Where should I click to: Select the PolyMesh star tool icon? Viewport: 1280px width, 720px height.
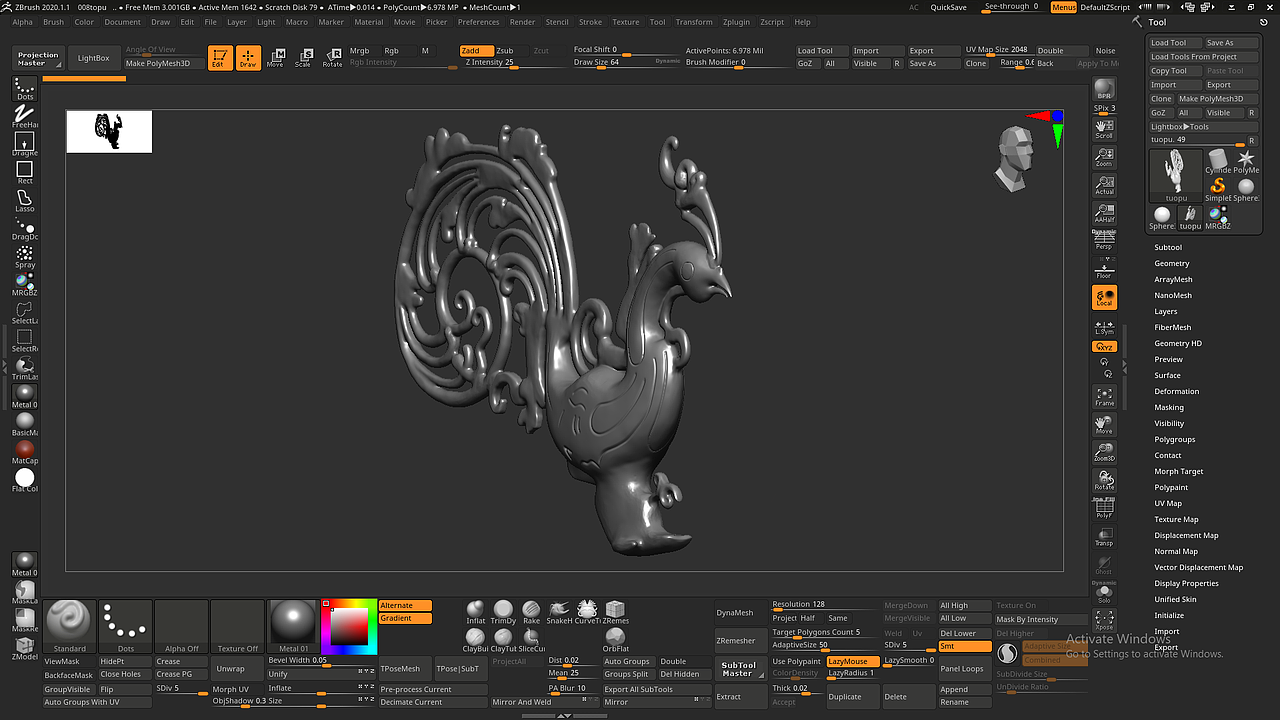click(x=1246, y=161)
